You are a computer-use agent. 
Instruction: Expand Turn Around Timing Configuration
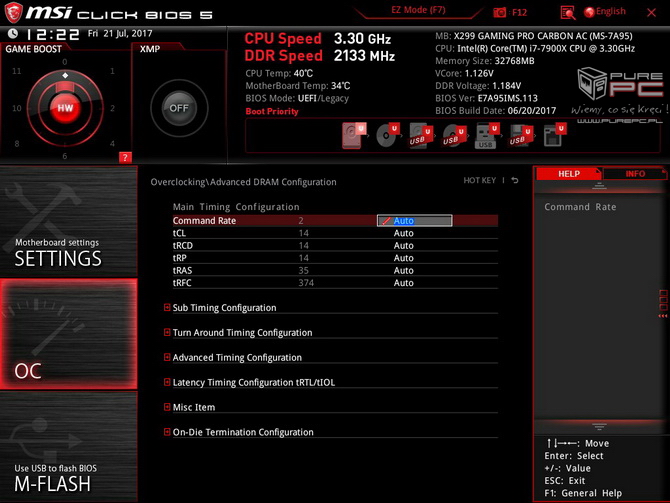(x=242, y=332)
